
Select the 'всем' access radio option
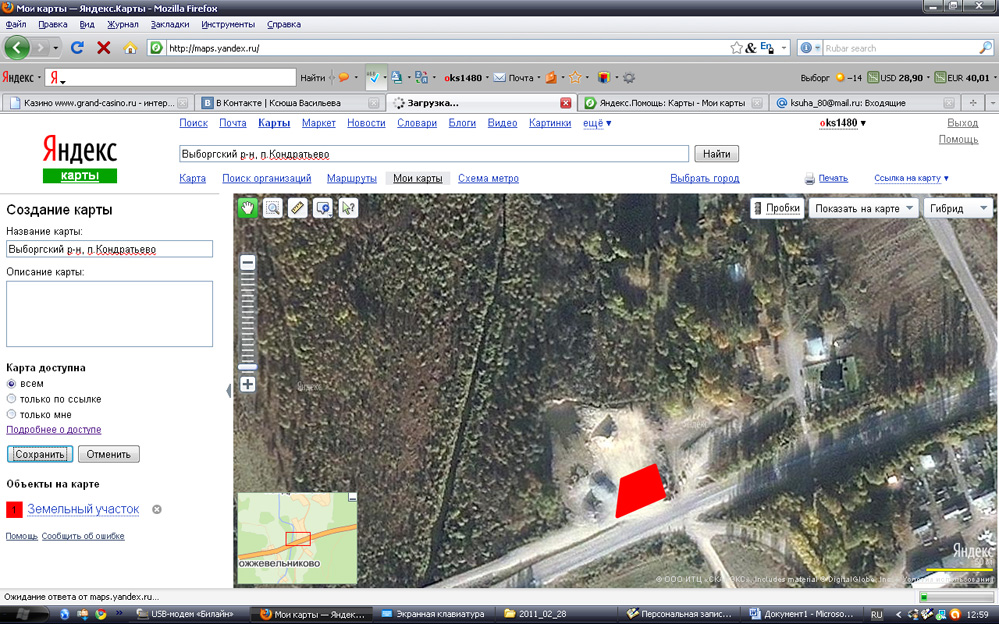click(12, 384)
